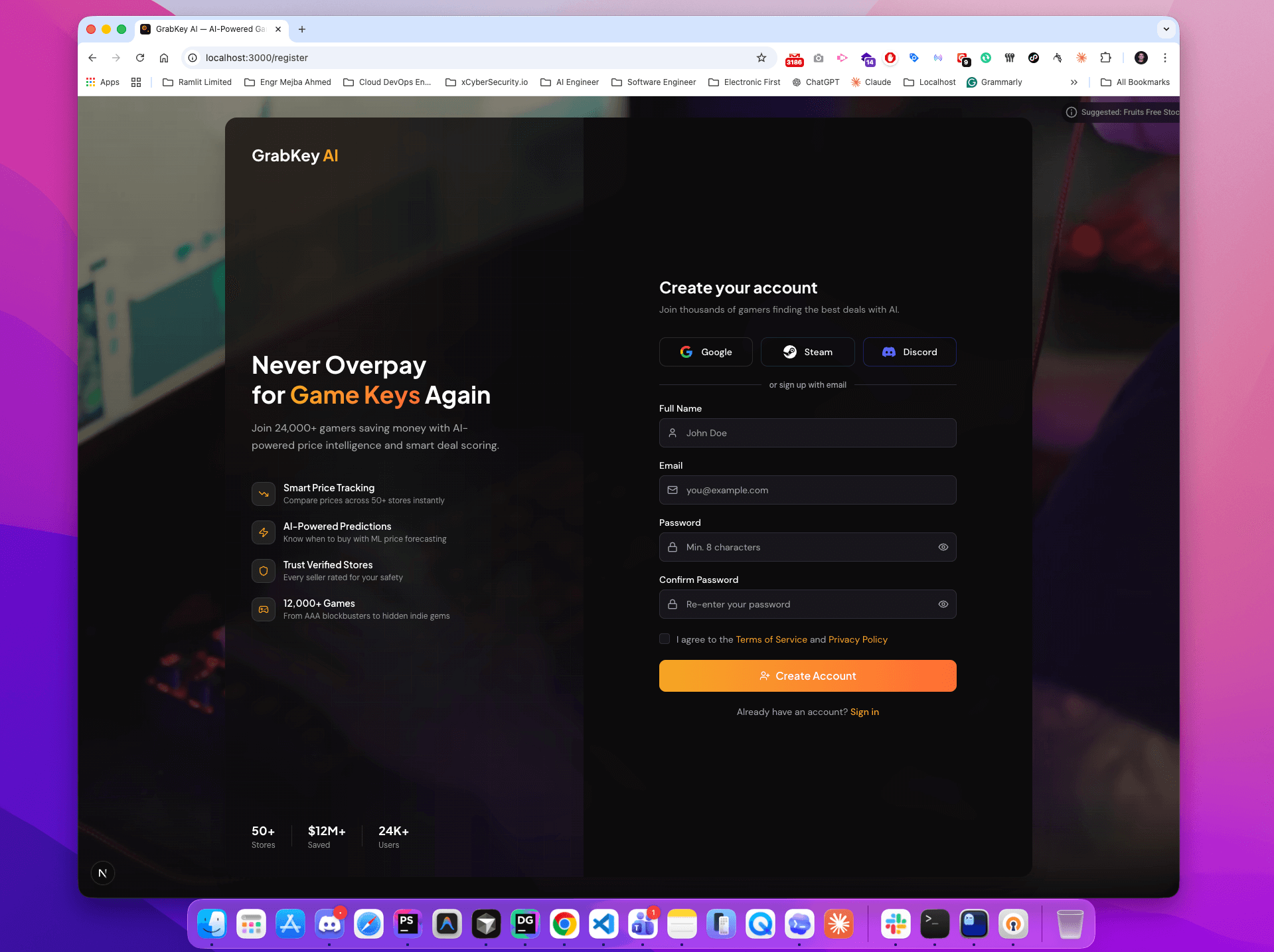This screenshot has height=952, width=1274.
Task: Click the Trust Verified Stores shield icon
Action: coord(263,570)
